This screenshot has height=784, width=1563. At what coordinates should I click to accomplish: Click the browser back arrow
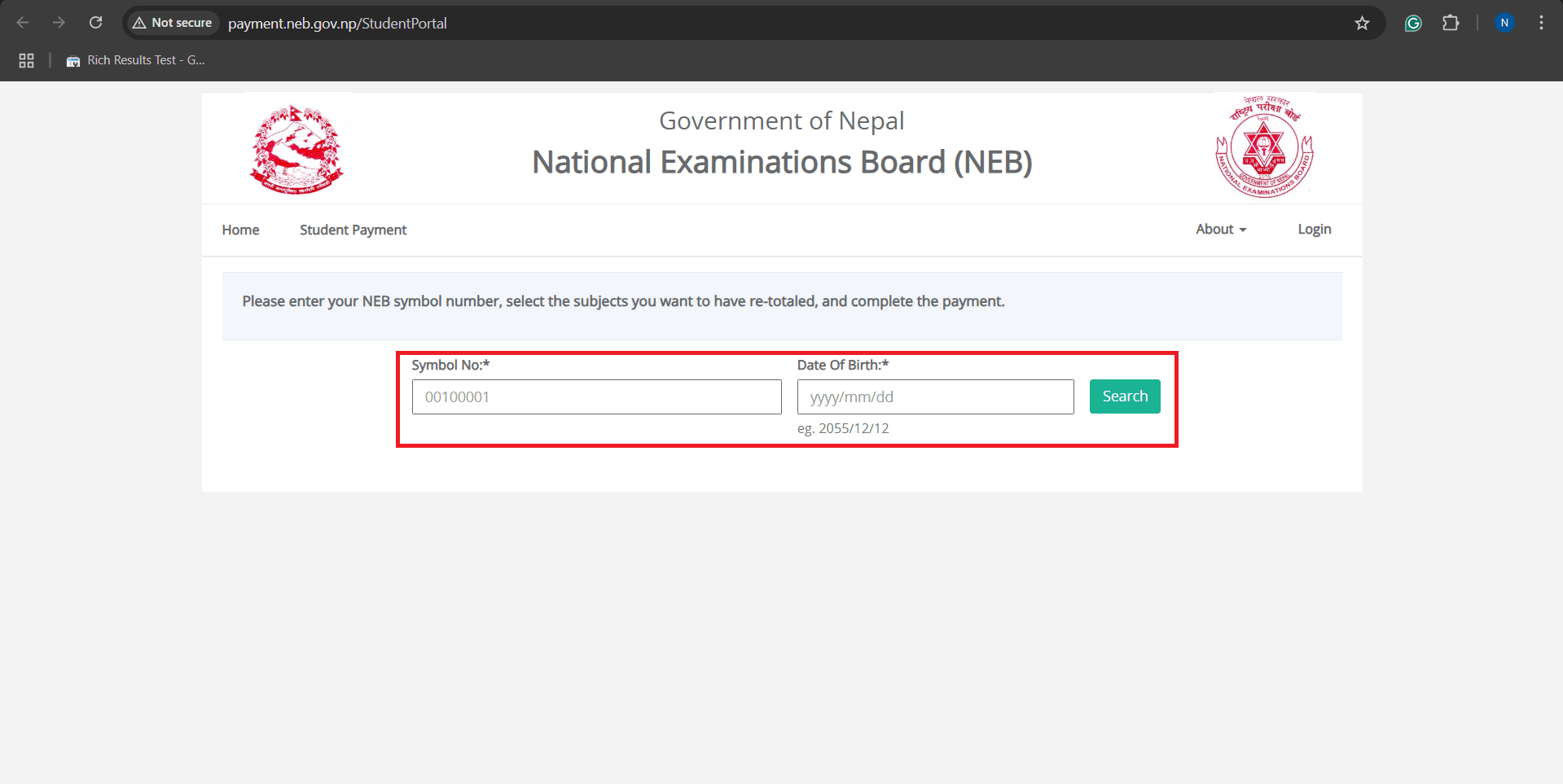pos(23,23)
